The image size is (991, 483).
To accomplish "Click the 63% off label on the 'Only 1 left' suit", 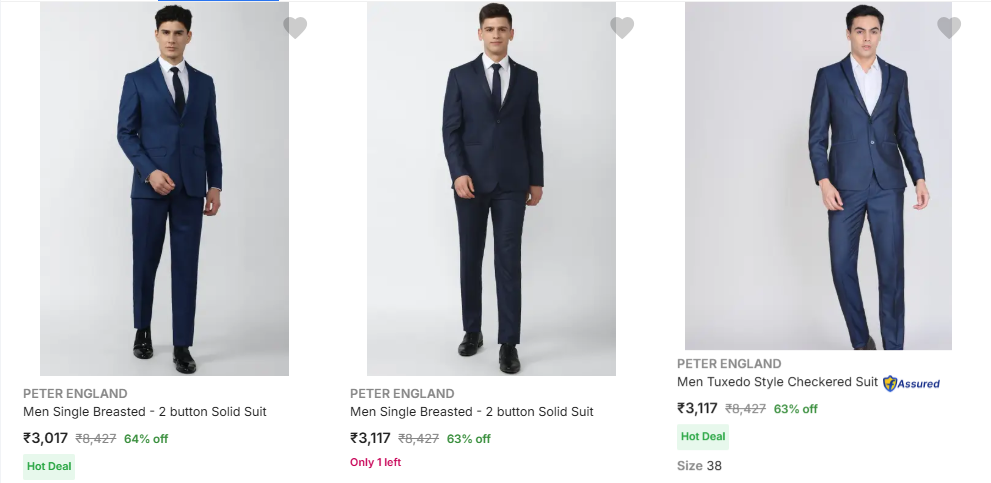I will [469, 439].
